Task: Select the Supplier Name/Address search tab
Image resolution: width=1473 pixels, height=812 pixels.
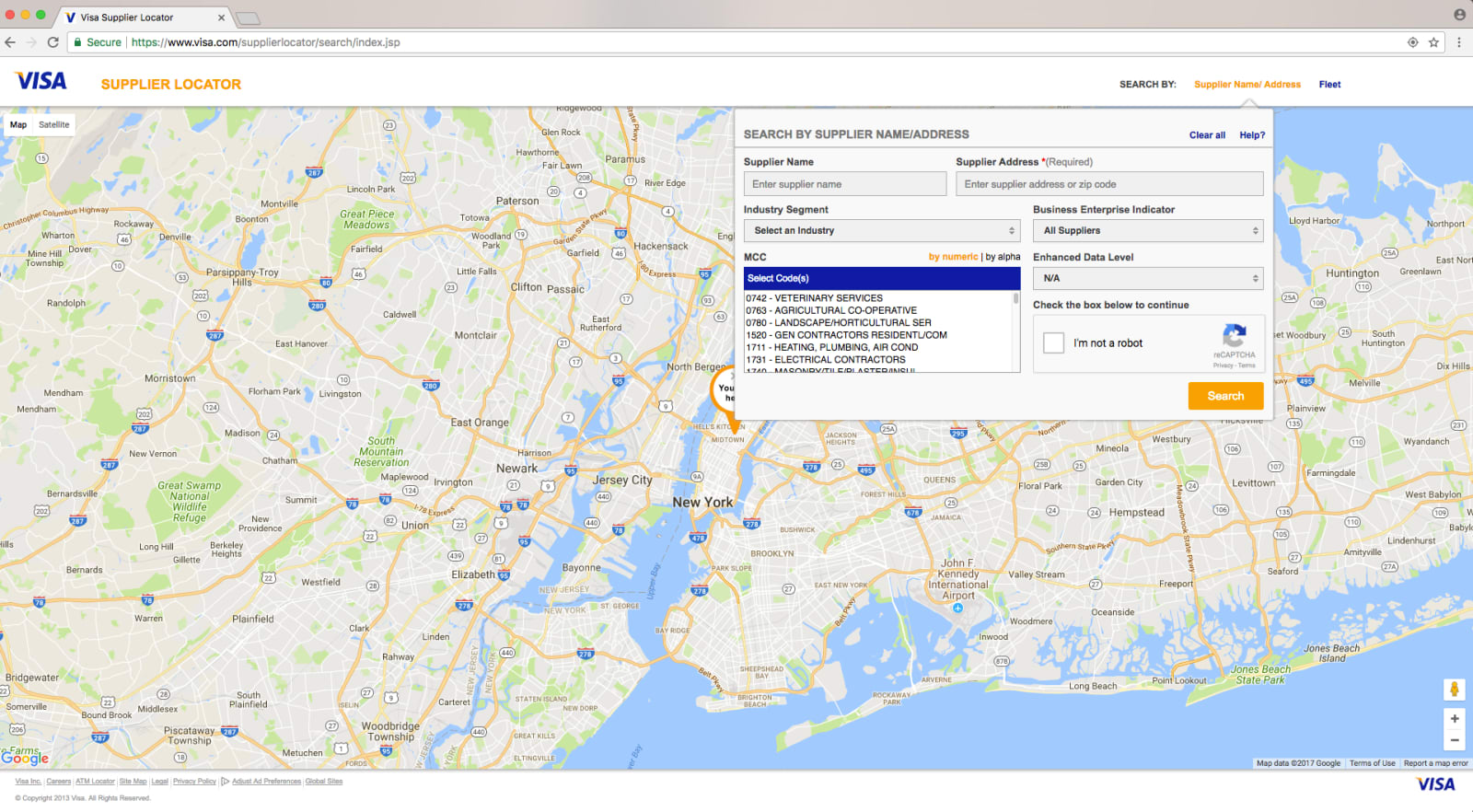Action: tap(1247, 84)
